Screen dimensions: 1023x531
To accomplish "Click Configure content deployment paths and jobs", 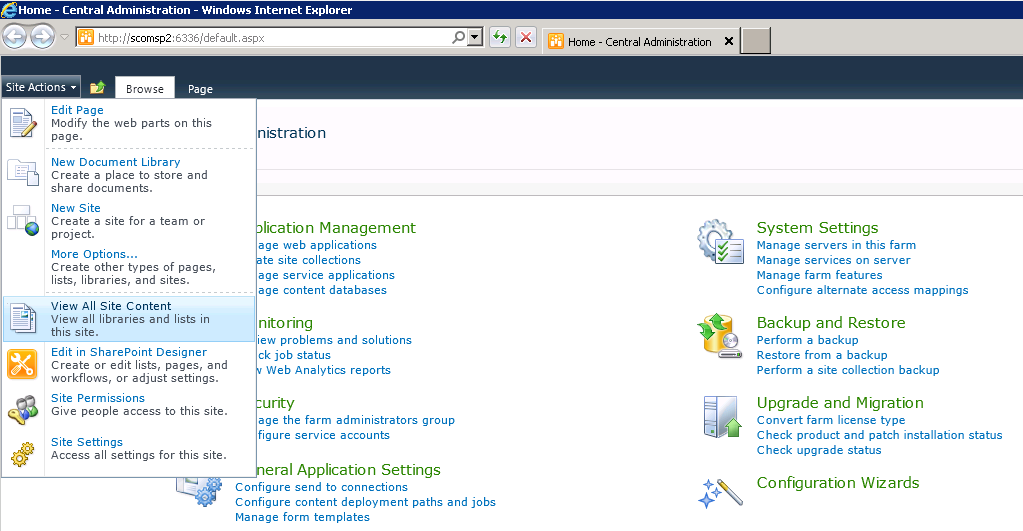I will 365,502.
